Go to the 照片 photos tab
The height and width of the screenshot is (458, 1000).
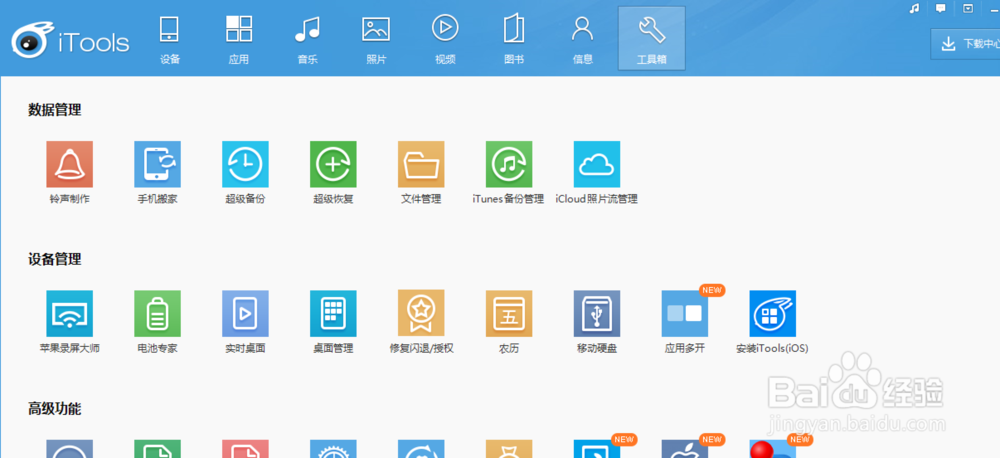(x=376, y=40)
